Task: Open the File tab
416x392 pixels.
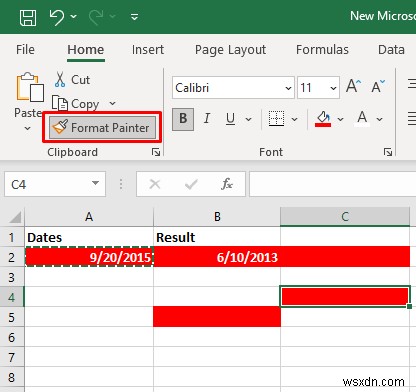Action: 25,50
